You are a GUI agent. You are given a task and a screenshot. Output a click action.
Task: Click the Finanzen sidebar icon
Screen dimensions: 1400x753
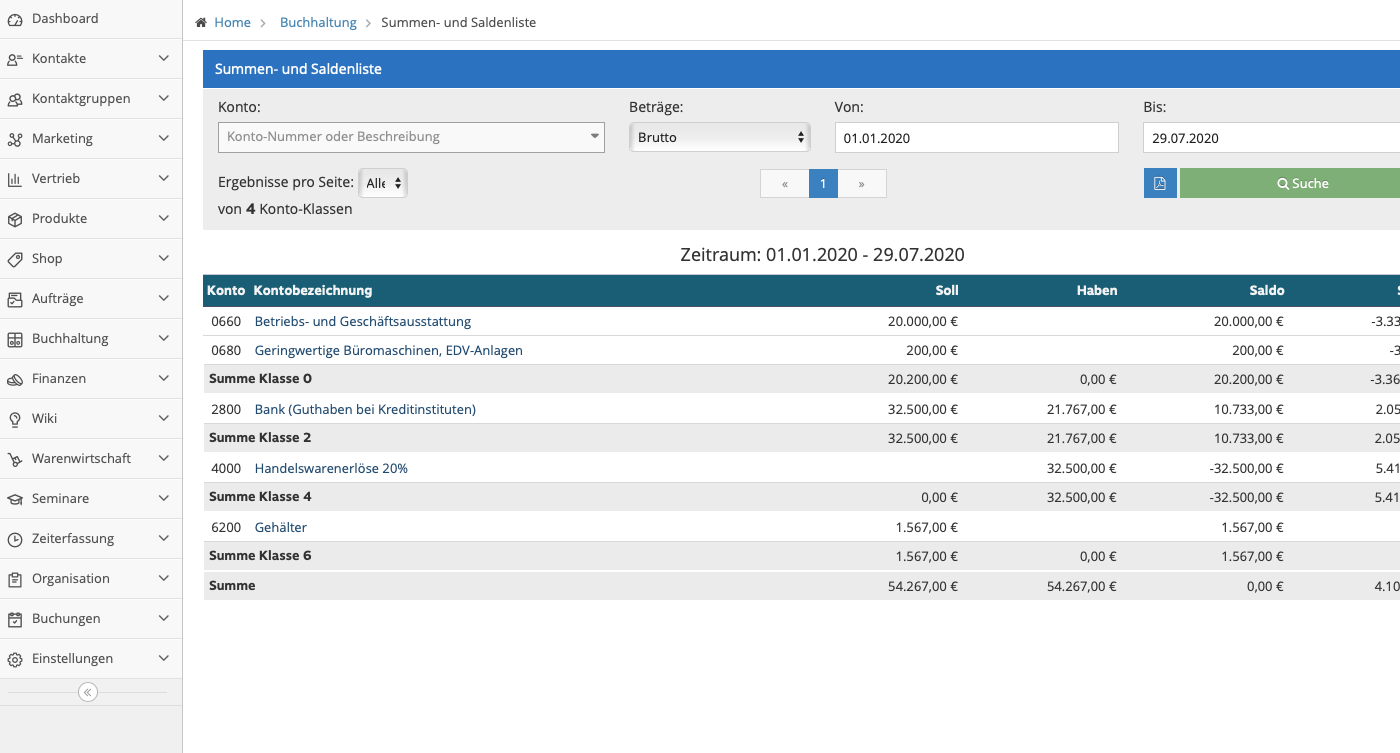(x=14, y=379)
